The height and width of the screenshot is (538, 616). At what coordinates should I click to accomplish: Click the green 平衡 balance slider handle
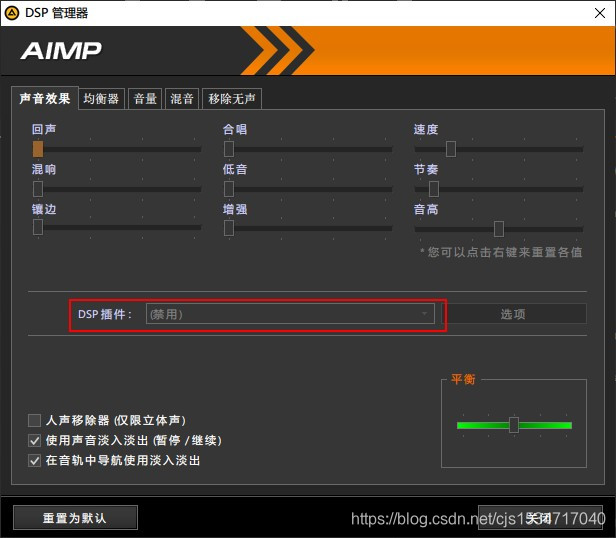click(x=514, y=425)
